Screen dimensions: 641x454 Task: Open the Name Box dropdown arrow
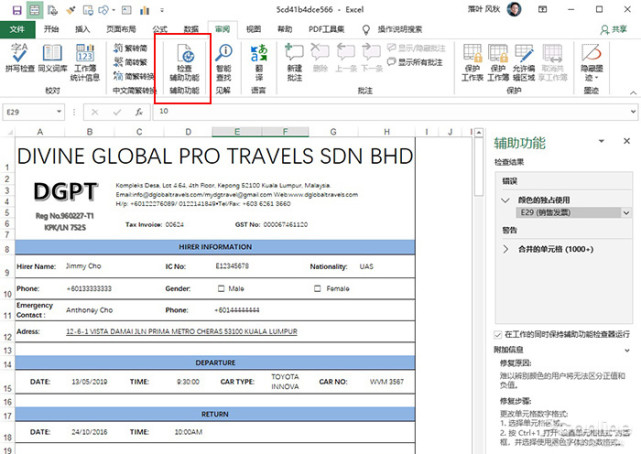pyautogui.click(x=59, y=112)
